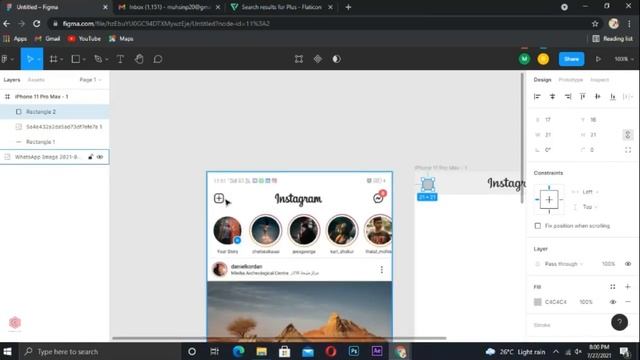This screenshot has height=360, width=640.
Task: Click the Independent corners icon
Action: click(x=628, y=150)
